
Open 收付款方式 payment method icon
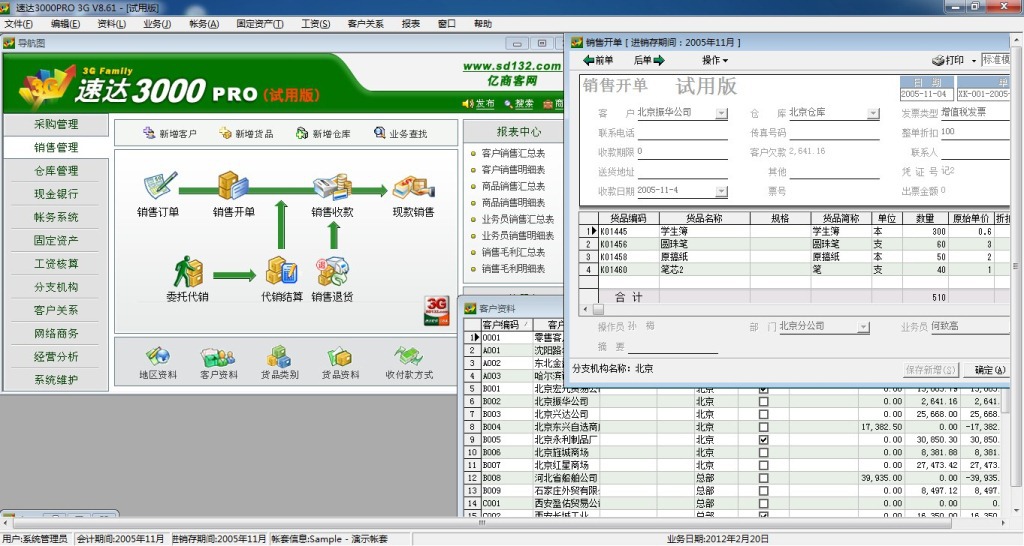[x=408, y=356]
